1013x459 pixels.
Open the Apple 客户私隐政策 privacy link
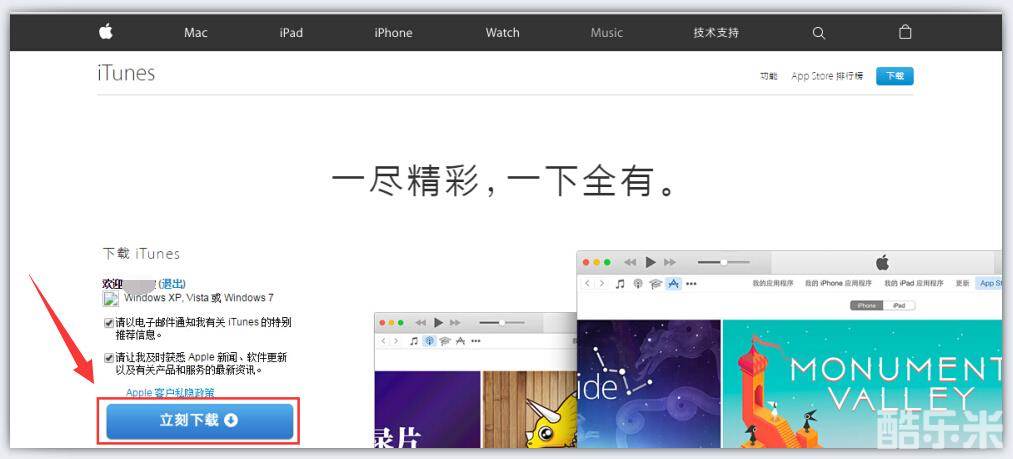(x=170, y=393)
